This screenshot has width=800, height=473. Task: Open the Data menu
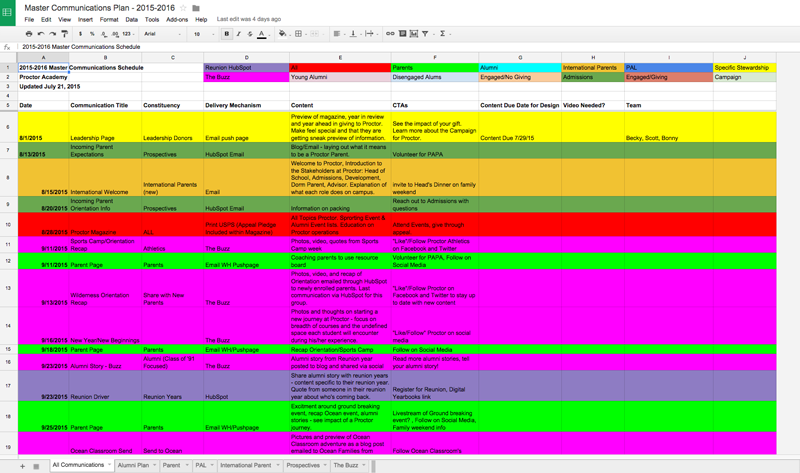coord(132,19)
